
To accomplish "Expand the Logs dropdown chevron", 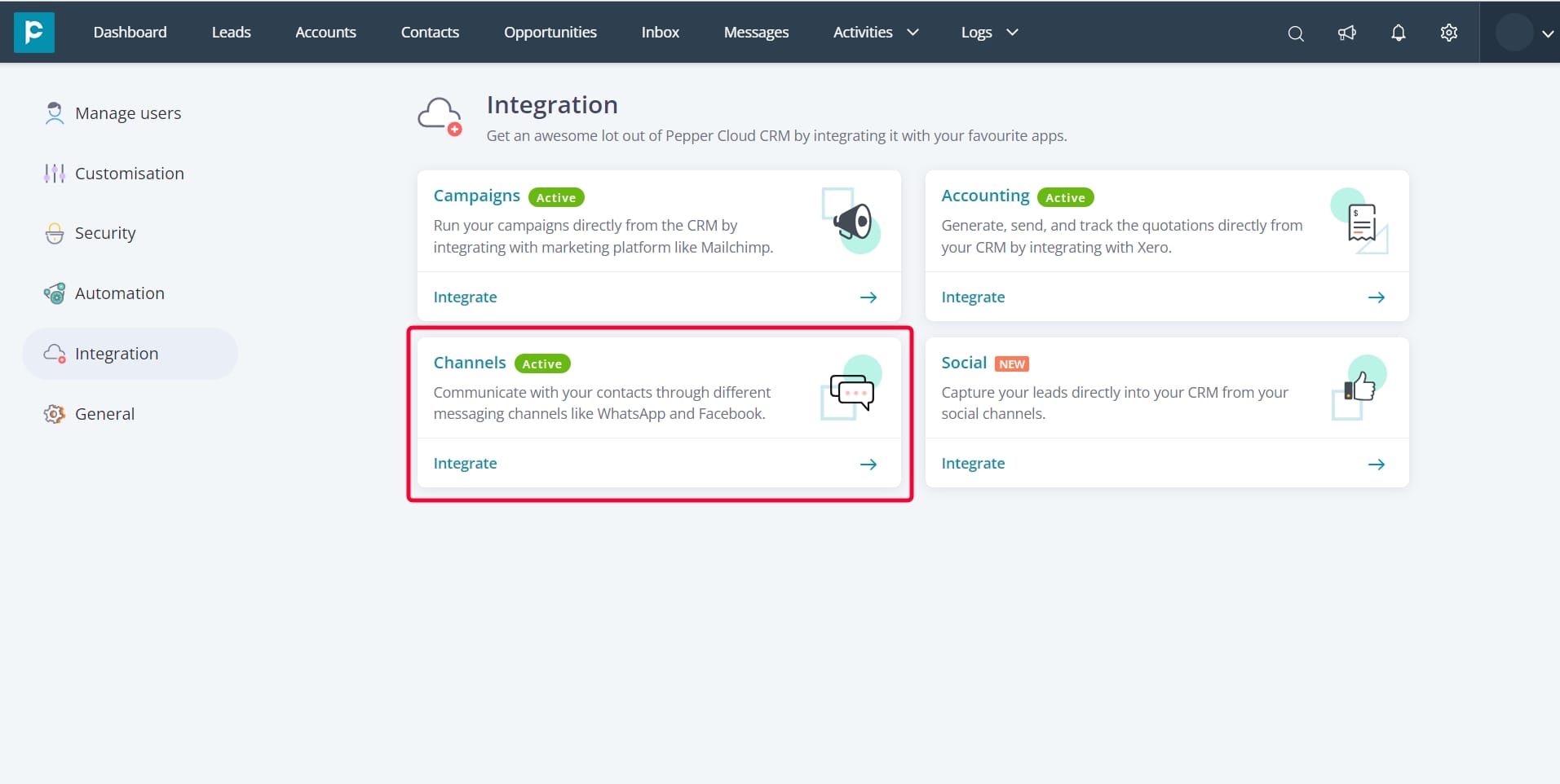I will pyautogui.click(x=1012, y=33).
